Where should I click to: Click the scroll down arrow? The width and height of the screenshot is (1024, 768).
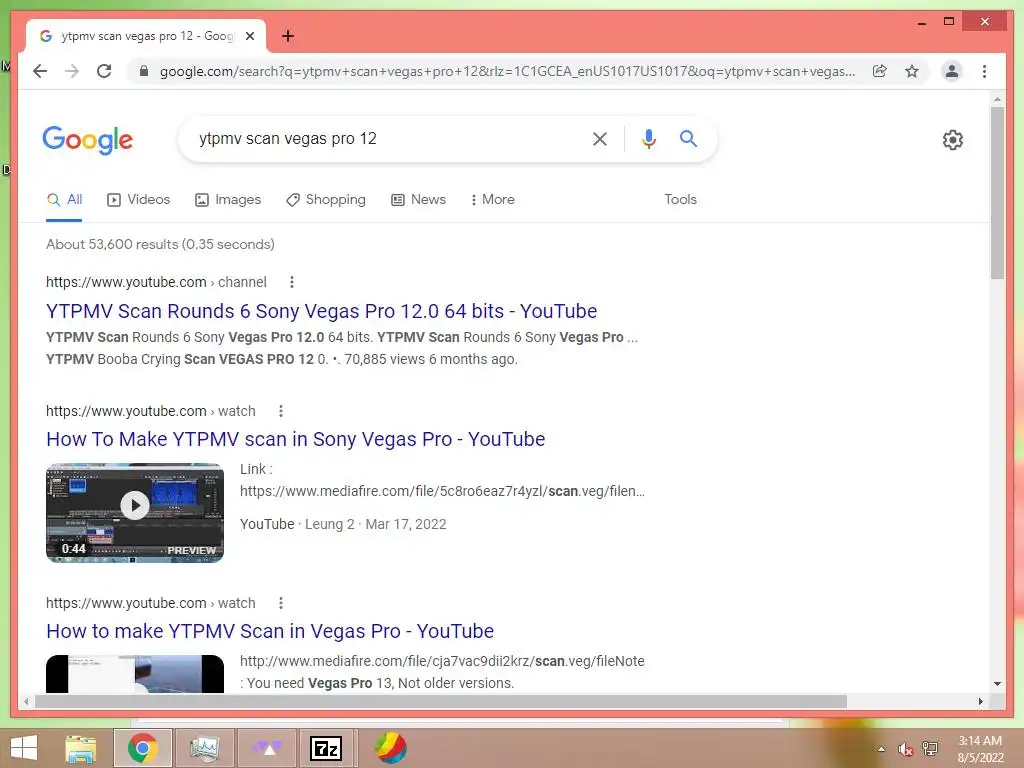click(x=997, y=684)
